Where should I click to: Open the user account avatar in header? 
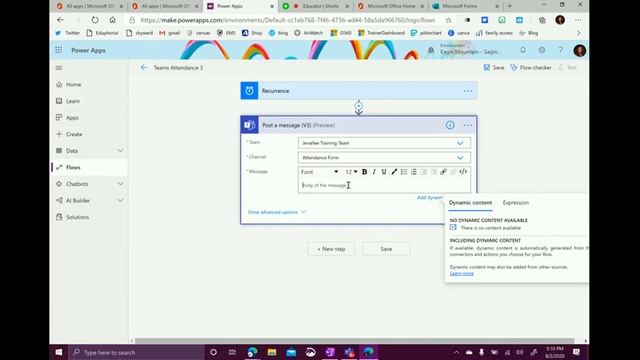[580, 50]
